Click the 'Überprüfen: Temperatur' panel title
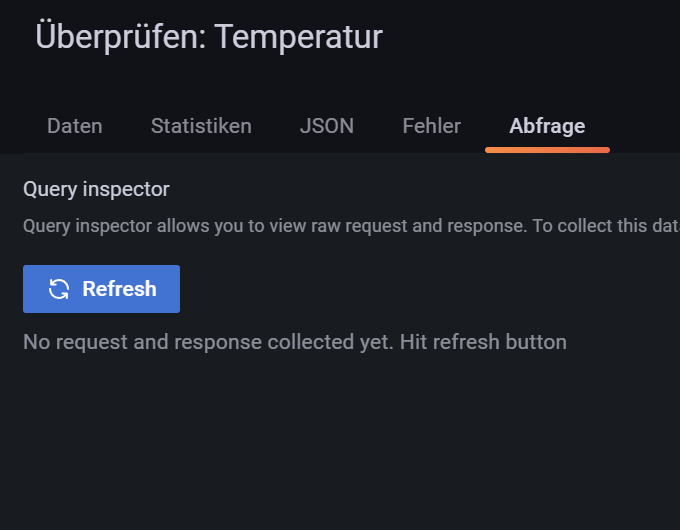 click(x=209, y=37)
